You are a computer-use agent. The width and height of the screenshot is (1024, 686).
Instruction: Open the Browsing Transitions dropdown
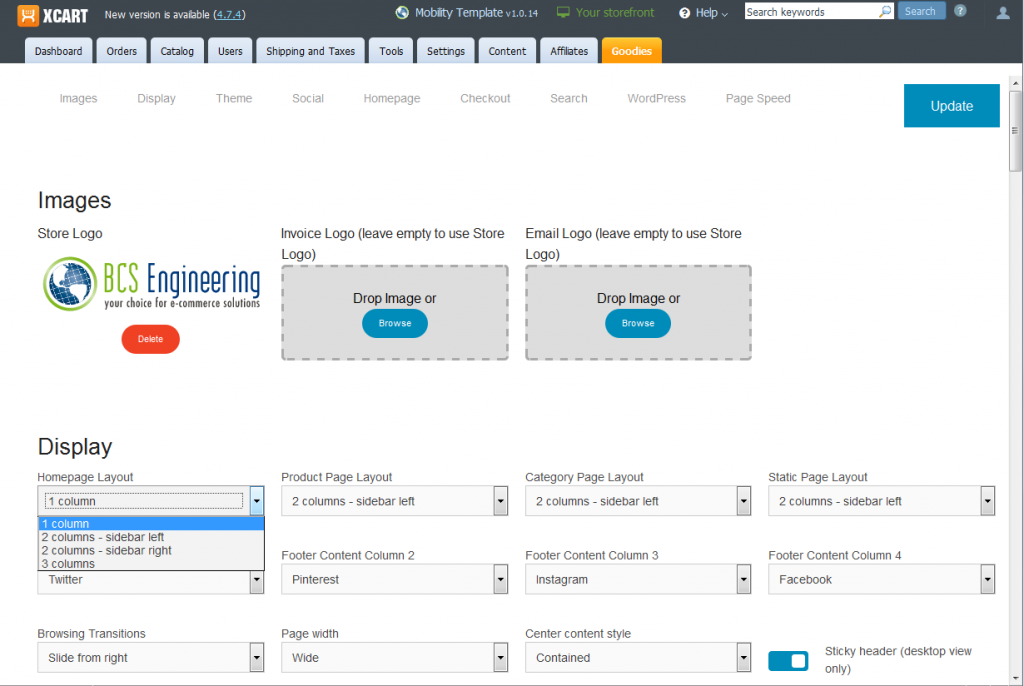pos(255,657)
